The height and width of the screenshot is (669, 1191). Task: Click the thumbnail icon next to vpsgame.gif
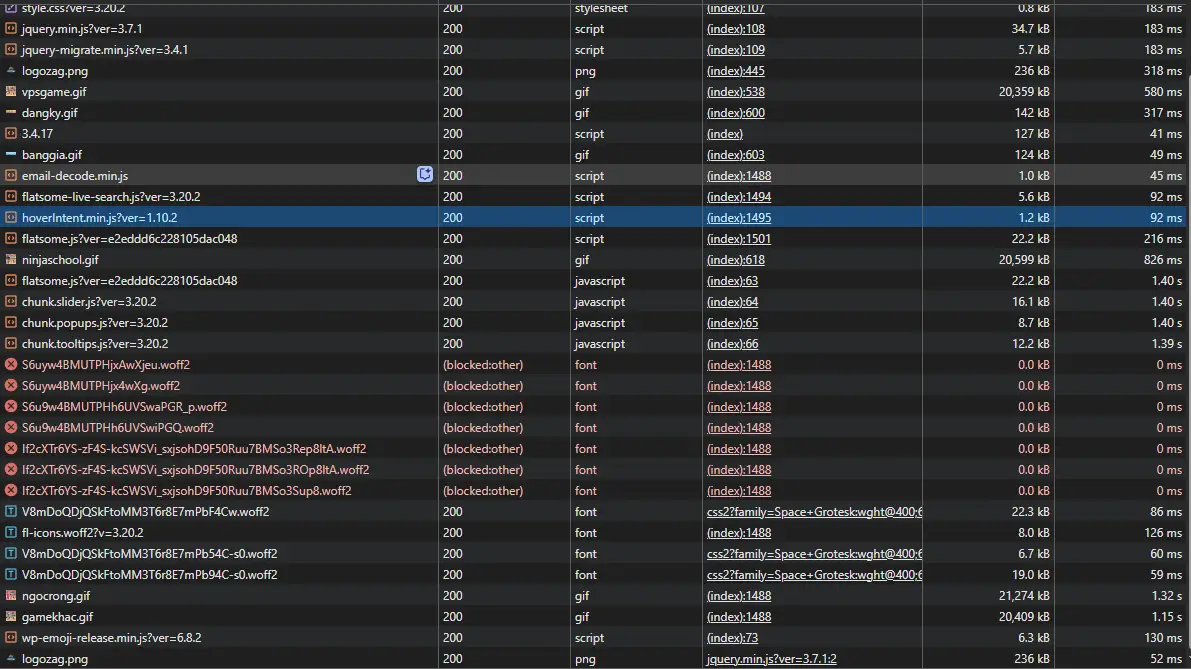(11, 92)
